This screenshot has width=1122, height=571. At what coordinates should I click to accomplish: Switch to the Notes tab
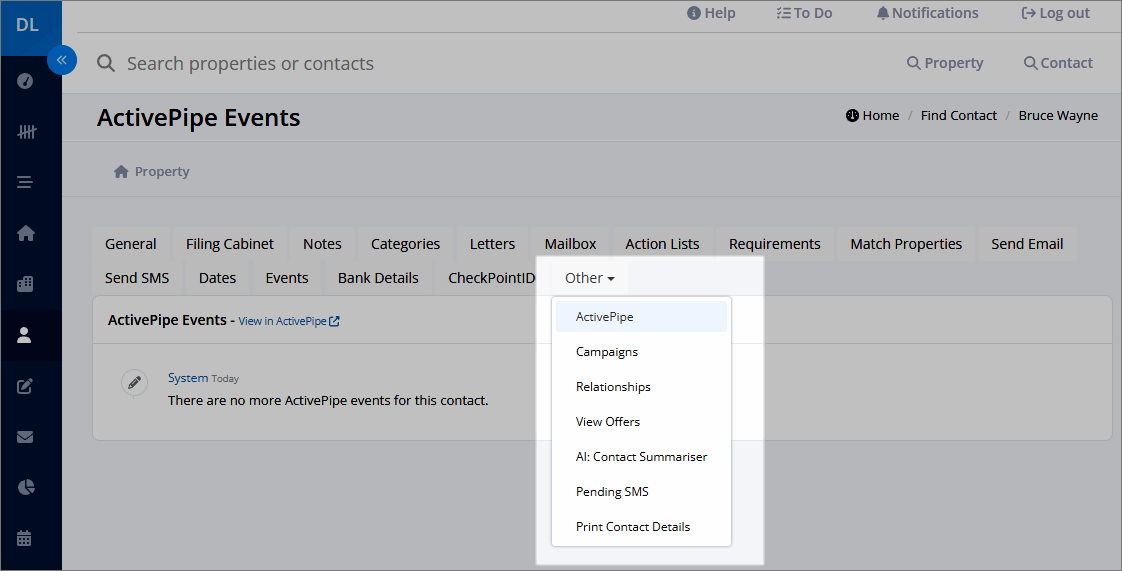point(322,244)
